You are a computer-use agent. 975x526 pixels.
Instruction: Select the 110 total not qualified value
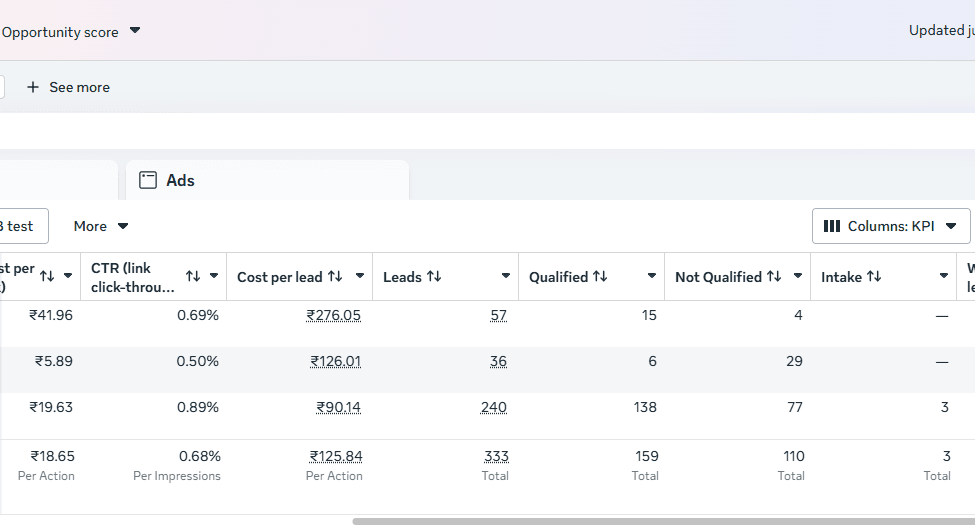[793, 456]
